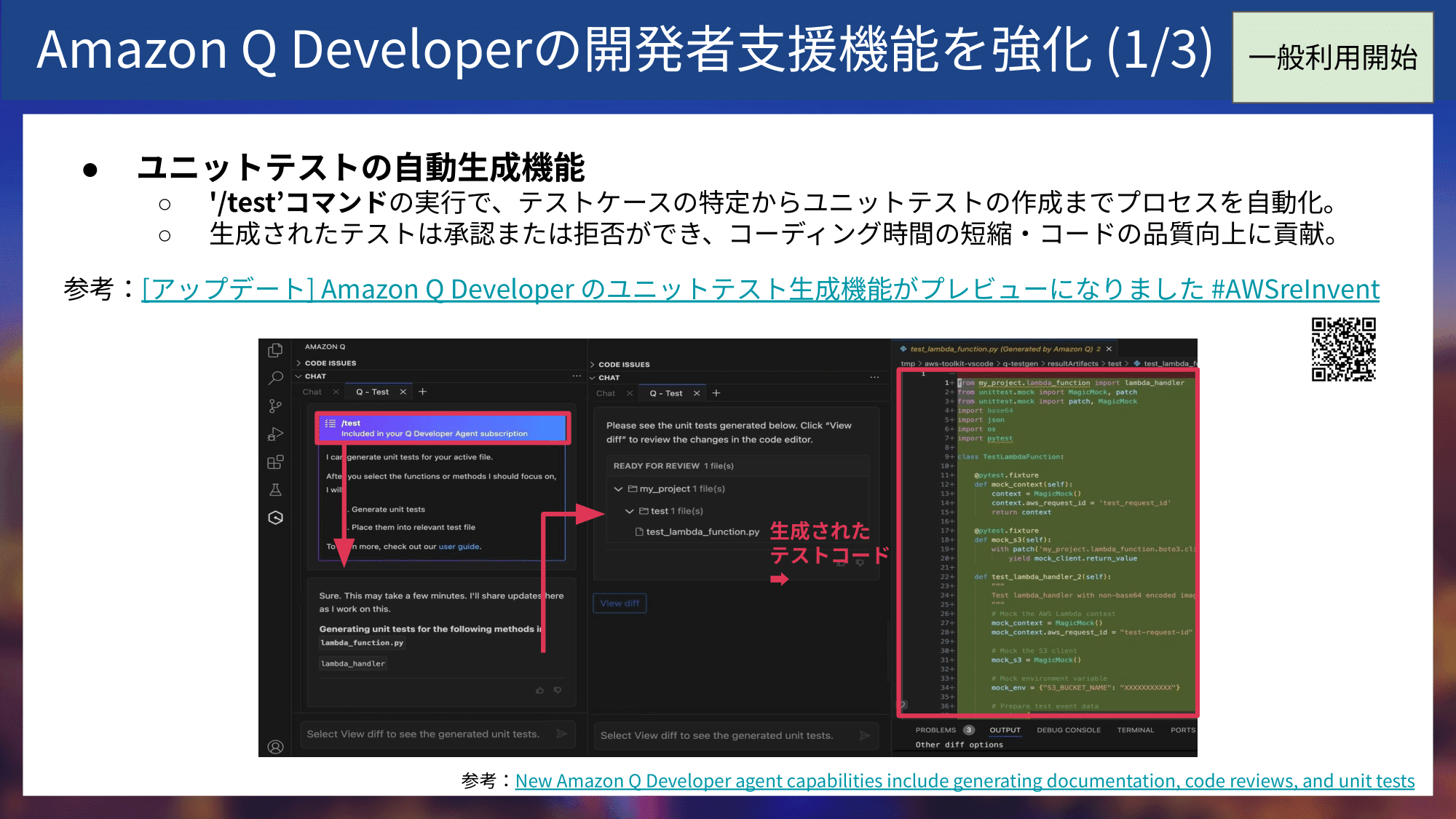Click thumbs down under the lambda_handler message
Image resolution: width=1456 pixels, height=819 pixels.
click(558, 690)
